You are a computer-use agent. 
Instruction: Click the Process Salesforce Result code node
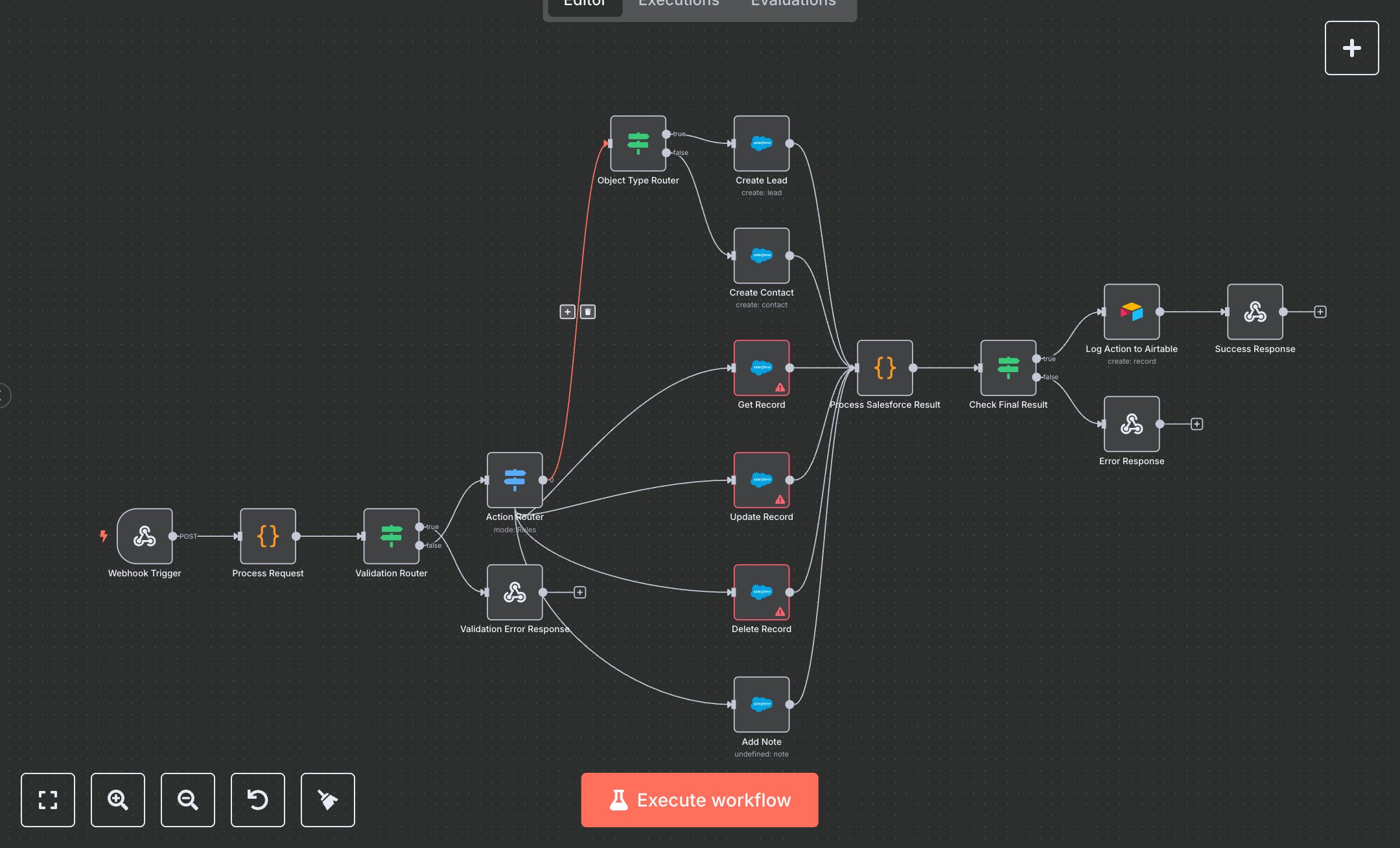885,368
